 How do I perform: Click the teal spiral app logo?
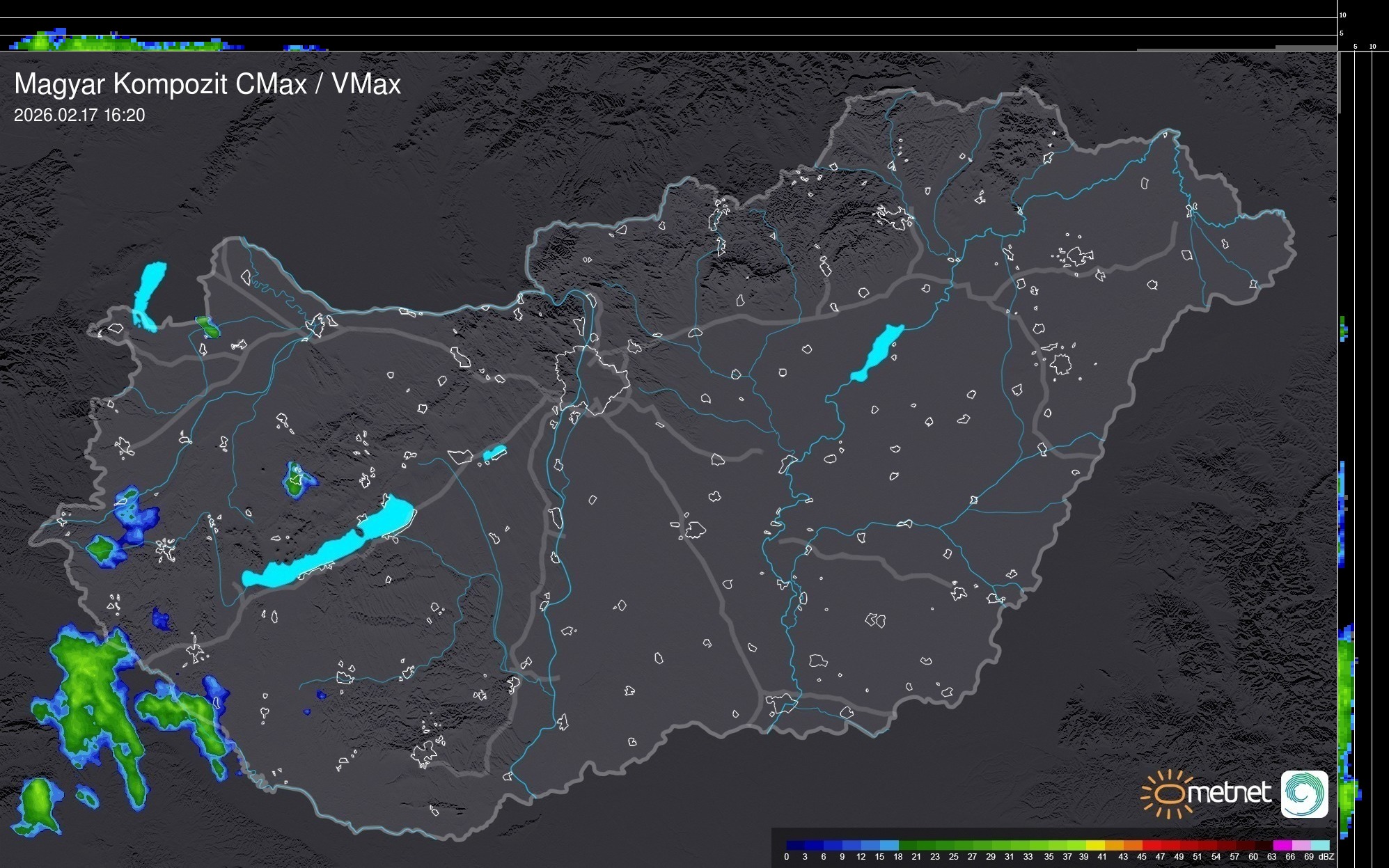click(1304, 794)
